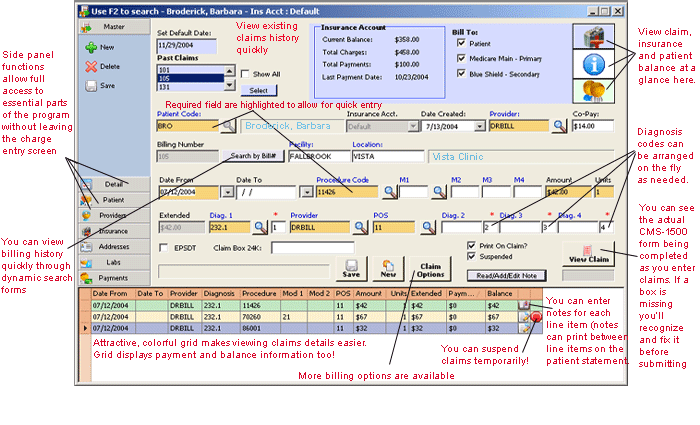Click the Procedure Code lookup magnifier
The height and width of the screenshot is (425, 700).
pyautogui.click(x=388, y=192)
